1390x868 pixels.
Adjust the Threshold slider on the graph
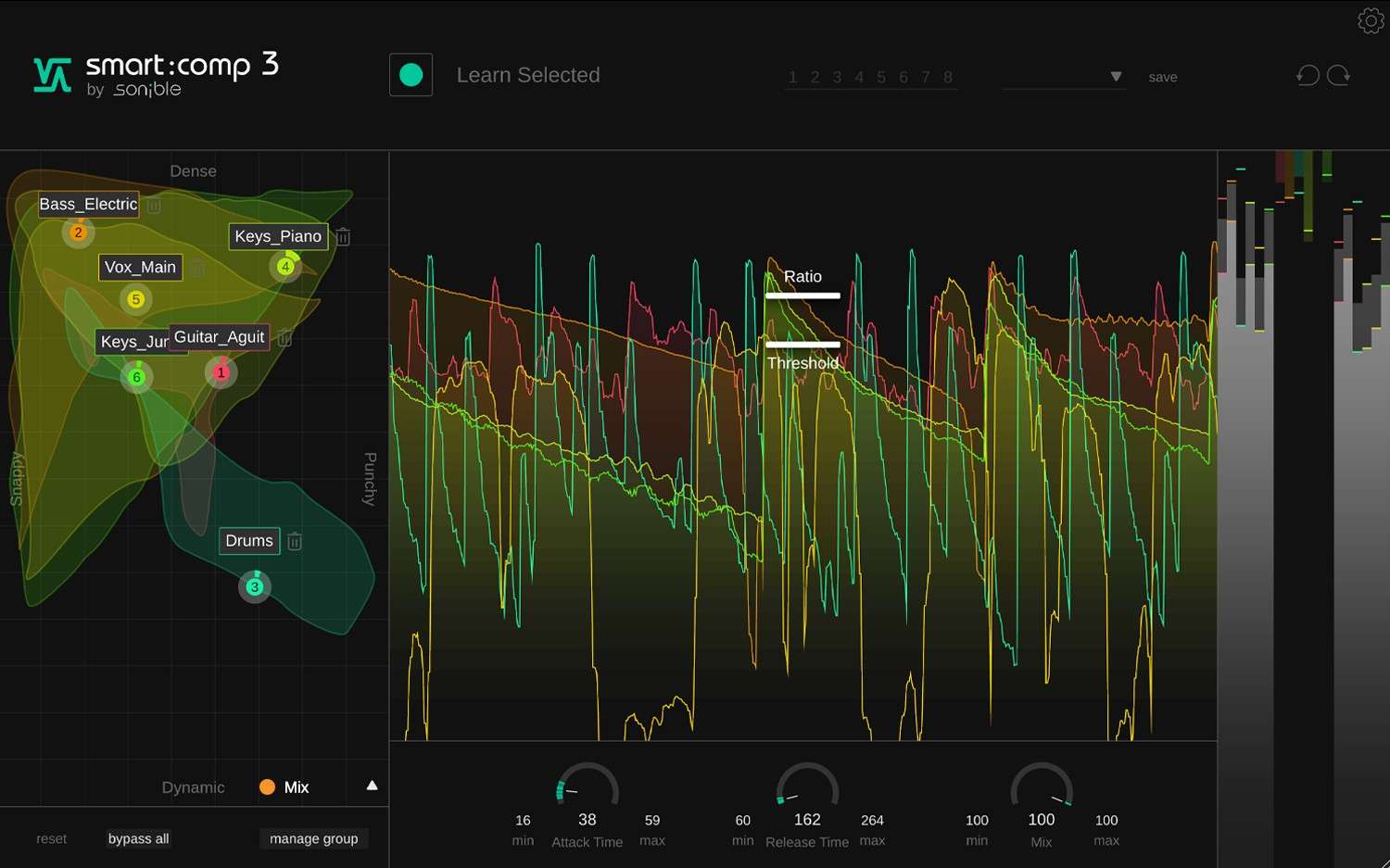coord(802,344)
